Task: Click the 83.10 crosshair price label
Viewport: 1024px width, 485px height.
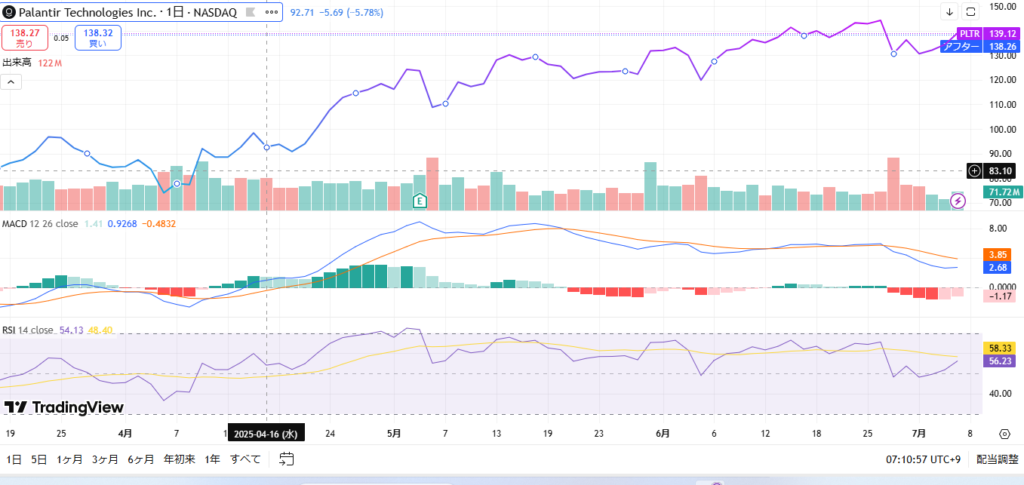Action: pyautogui.click(x=1000, y=170)
